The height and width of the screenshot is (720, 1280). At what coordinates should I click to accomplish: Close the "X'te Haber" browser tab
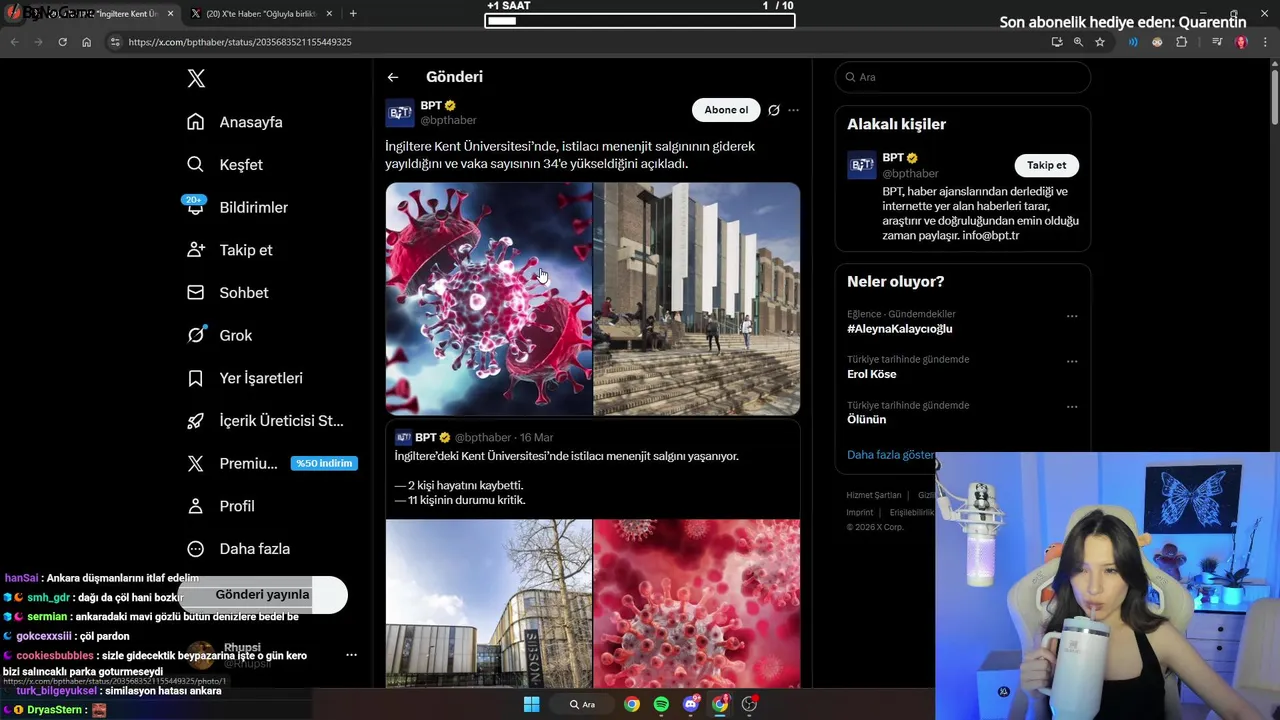(329, 14)
